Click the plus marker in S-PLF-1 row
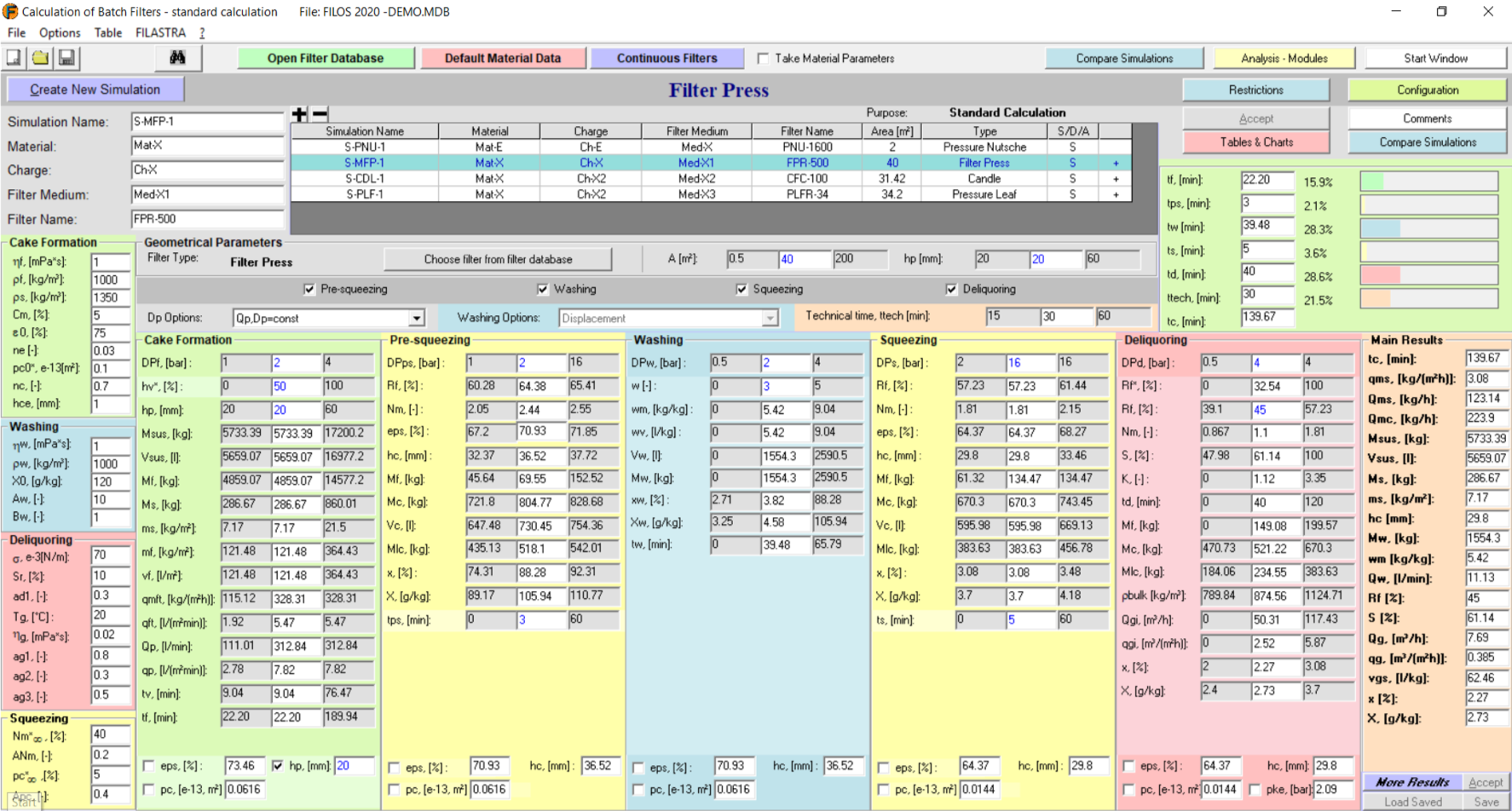Screen dimensions: 1512x811 (x=1115, y=194)
